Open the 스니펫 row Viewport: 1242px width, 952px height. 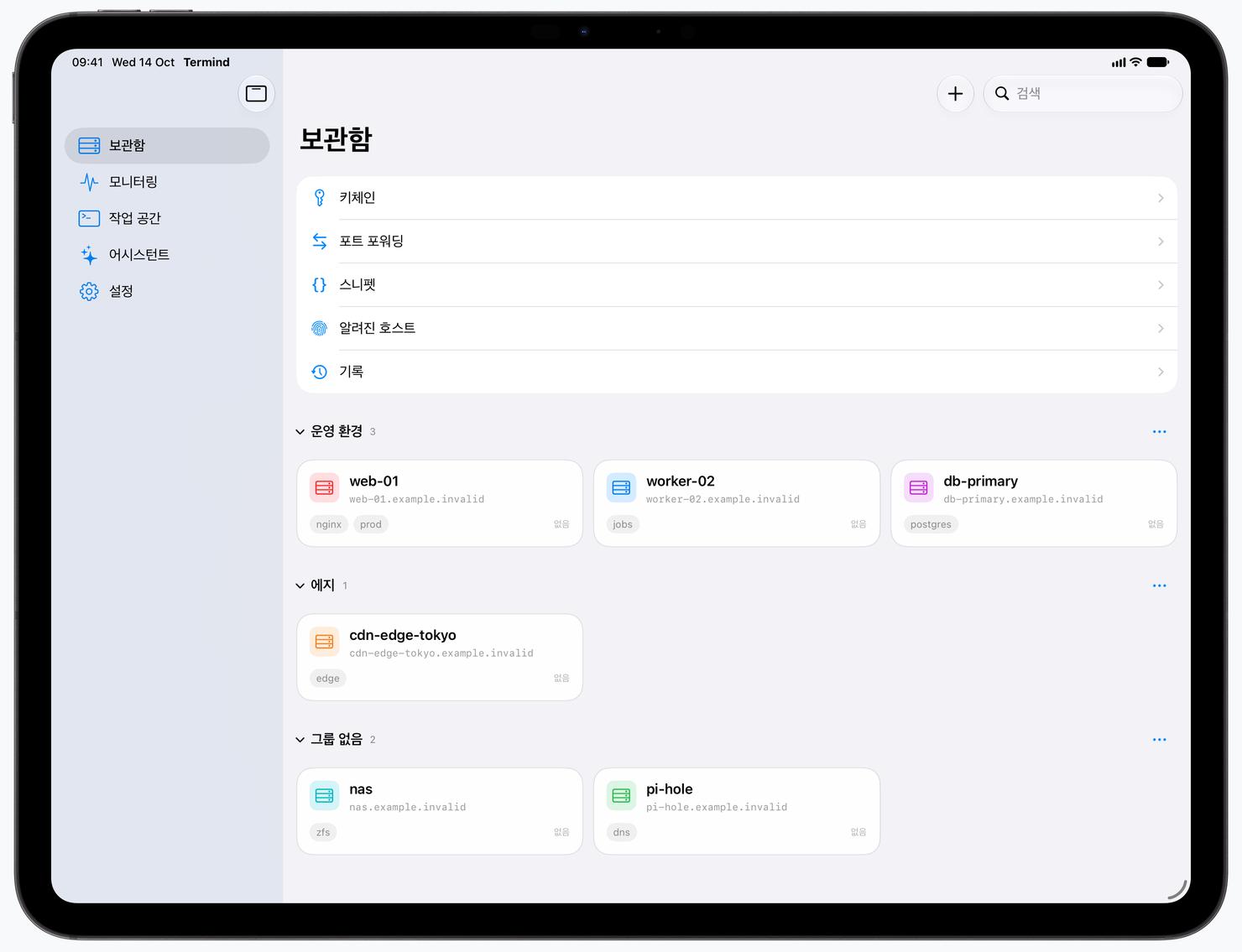click(x=737, y=285)
